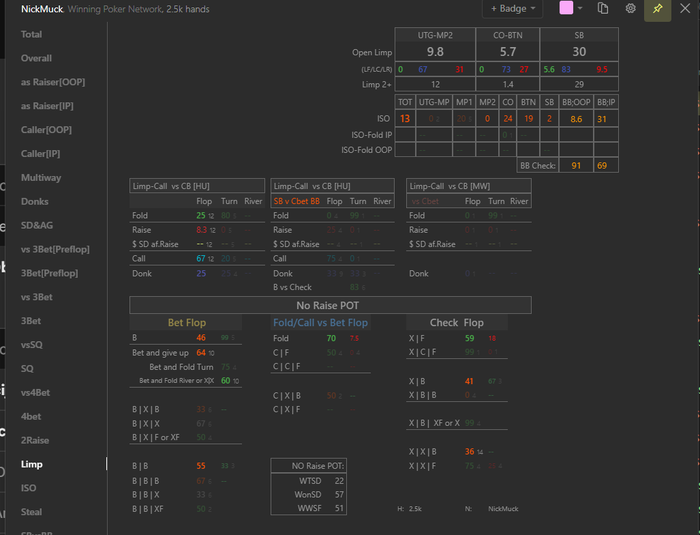Select the 2Raise tab
This screenshot has width=700, height=535.
pyautogui.click(x=35, y=440)
